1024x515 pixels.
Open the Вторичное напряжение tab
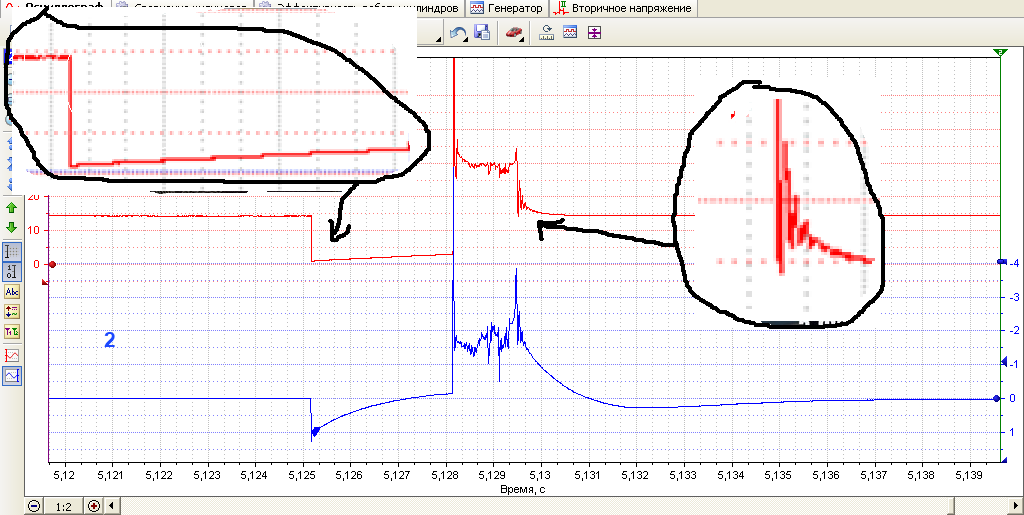coord(623,8)
